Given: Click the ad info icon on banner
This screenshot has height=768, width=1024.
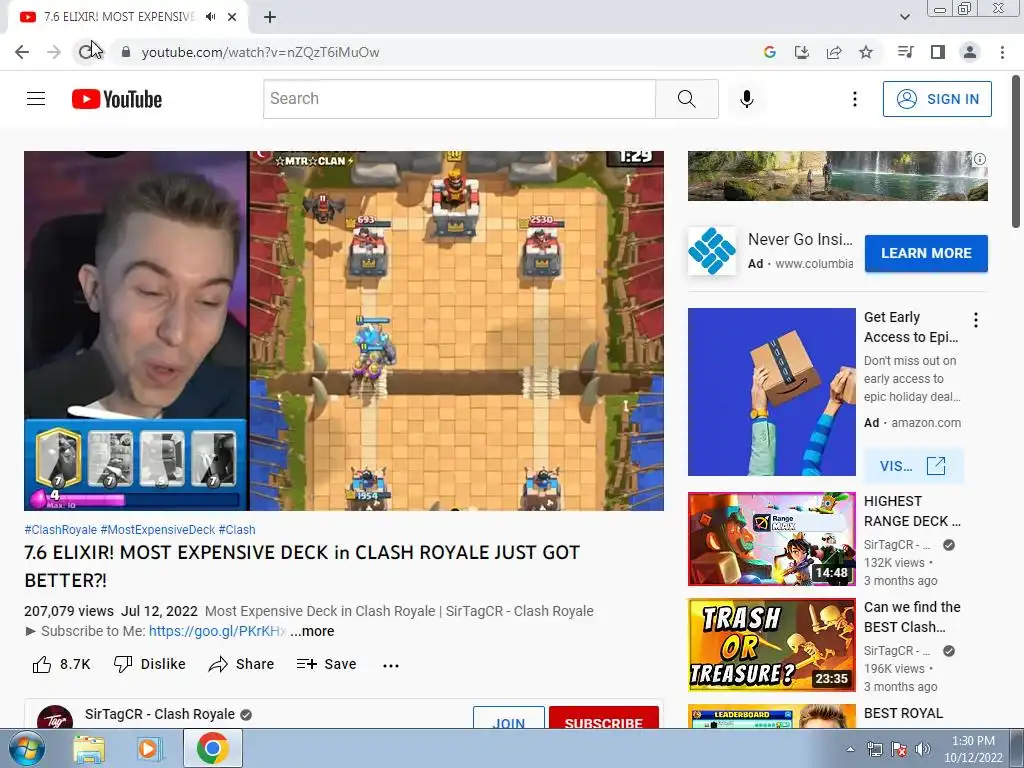Looking at the screenshot, I should pos(980,159).
